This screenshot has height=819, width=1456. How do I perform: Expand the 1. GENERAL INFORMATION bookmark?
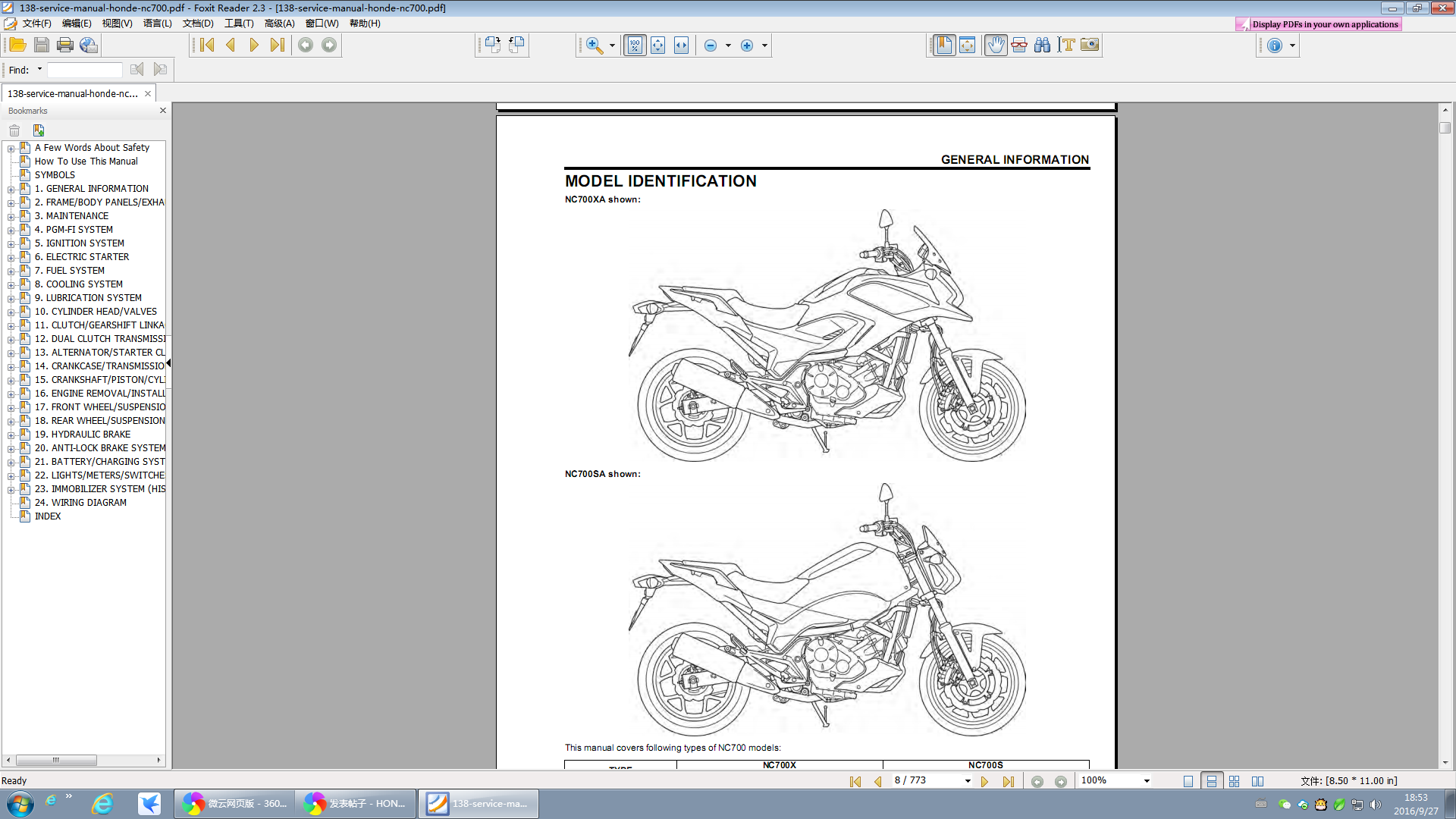(11, 189)
